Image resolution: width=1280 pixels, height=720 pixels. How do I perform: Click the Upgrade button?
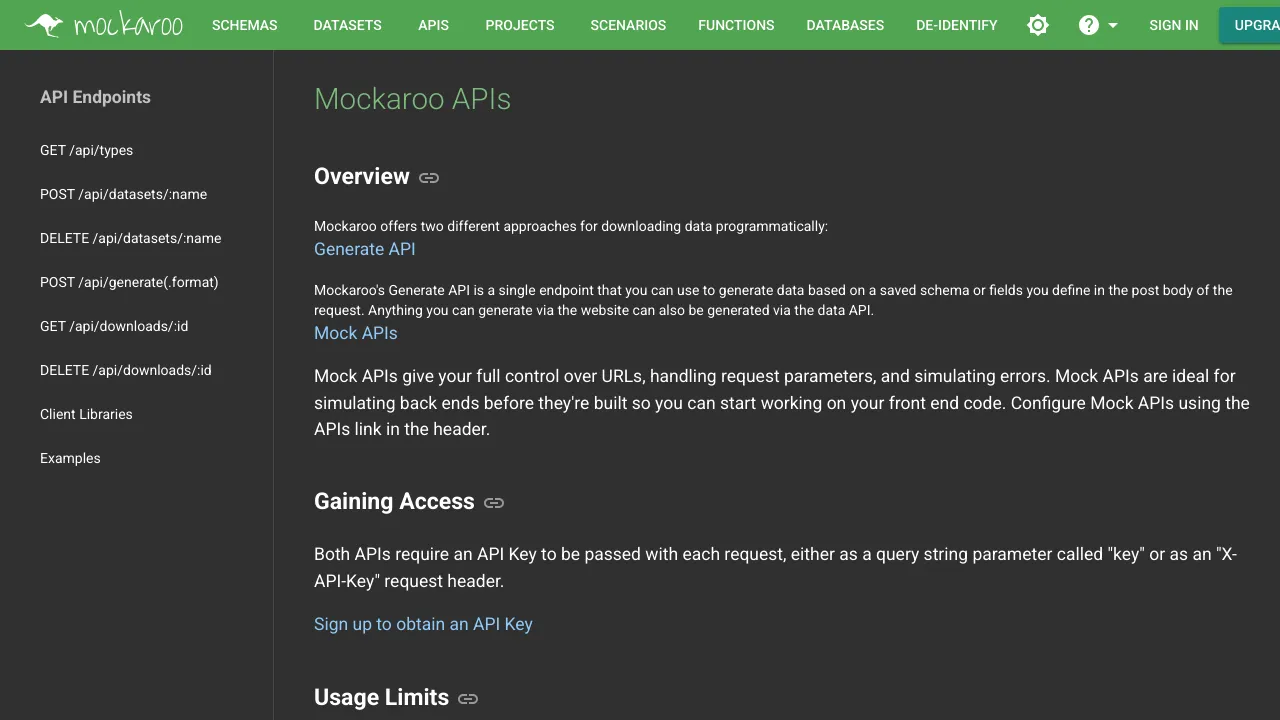(1249, 25)
